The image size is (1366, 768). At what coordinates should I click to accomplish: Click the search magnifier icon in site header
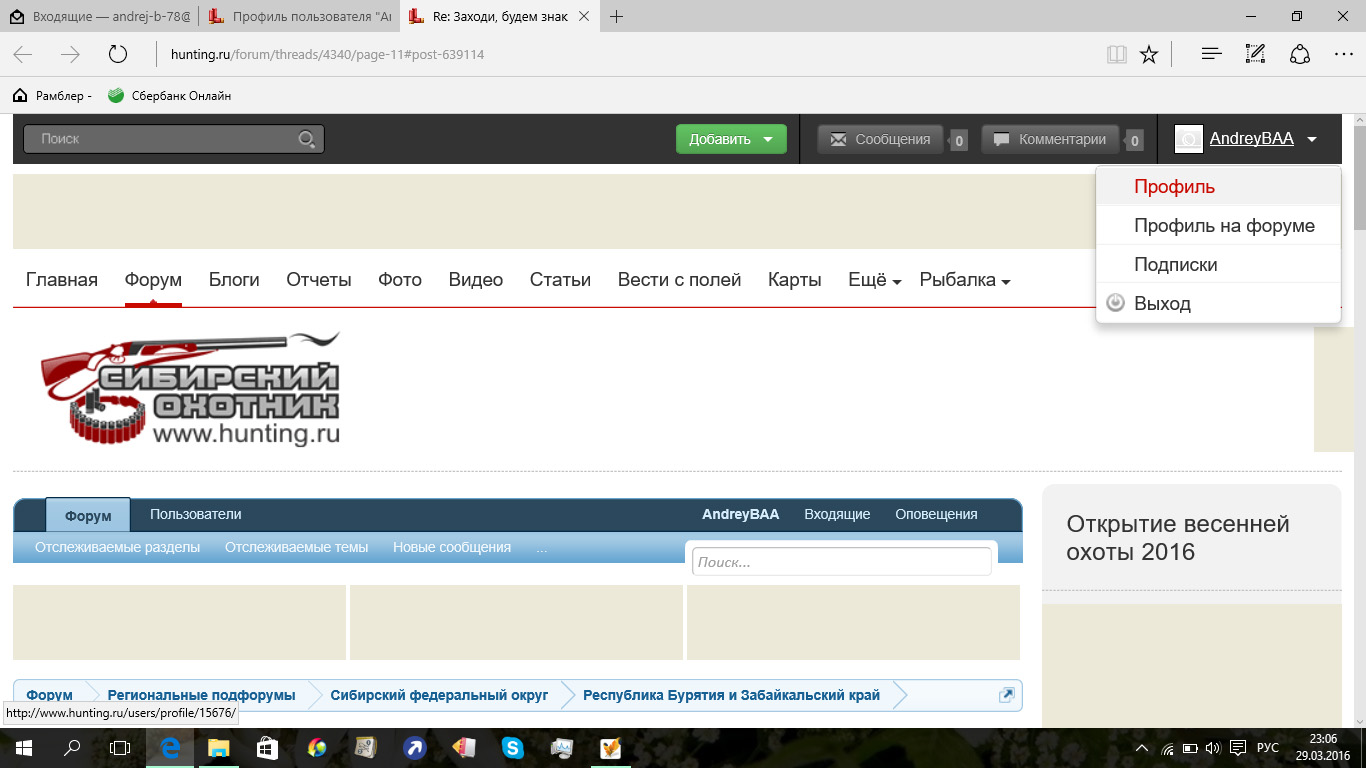tap(307, 139)
